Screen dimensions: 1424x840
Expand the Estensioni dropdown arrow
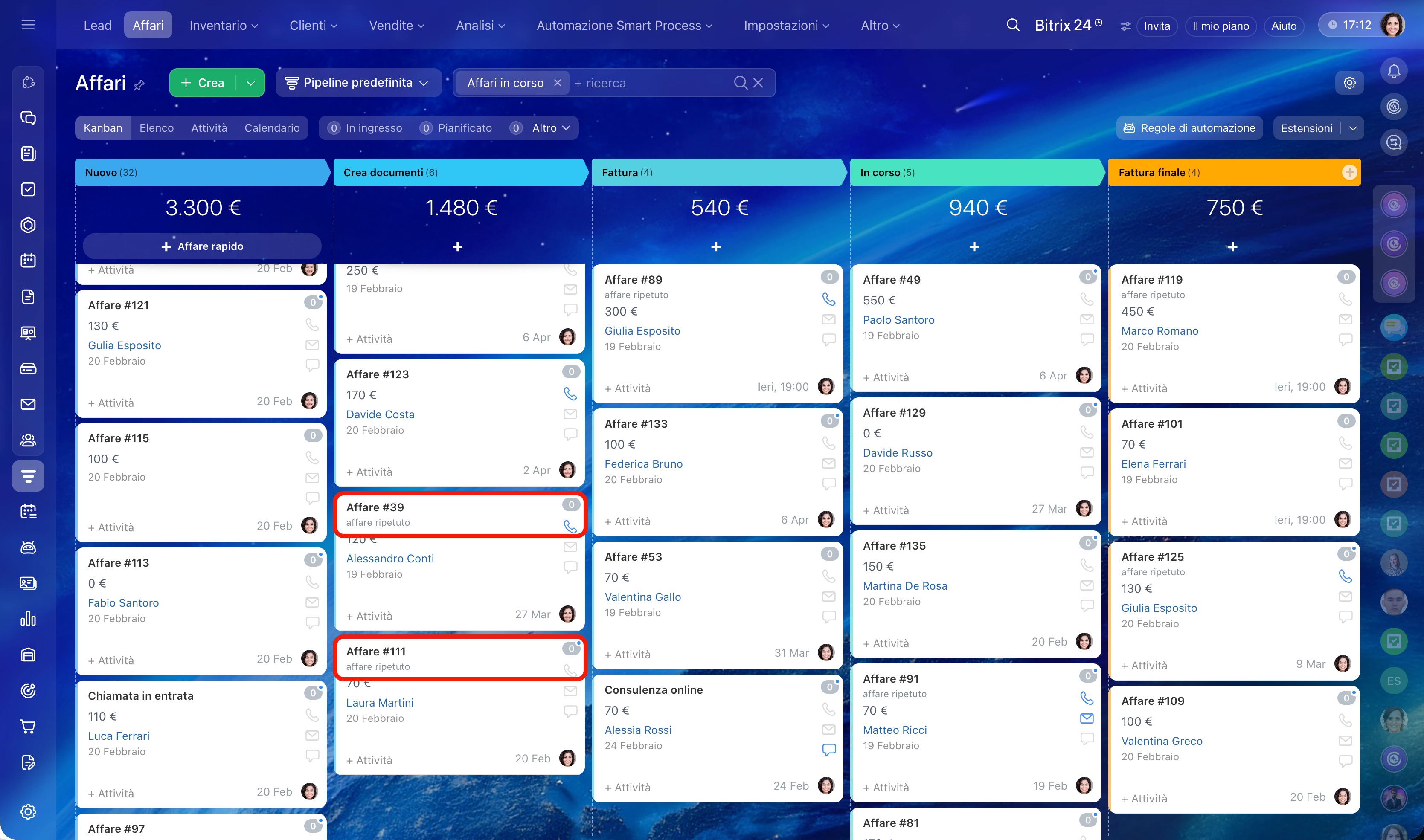tap(1353, 128)
